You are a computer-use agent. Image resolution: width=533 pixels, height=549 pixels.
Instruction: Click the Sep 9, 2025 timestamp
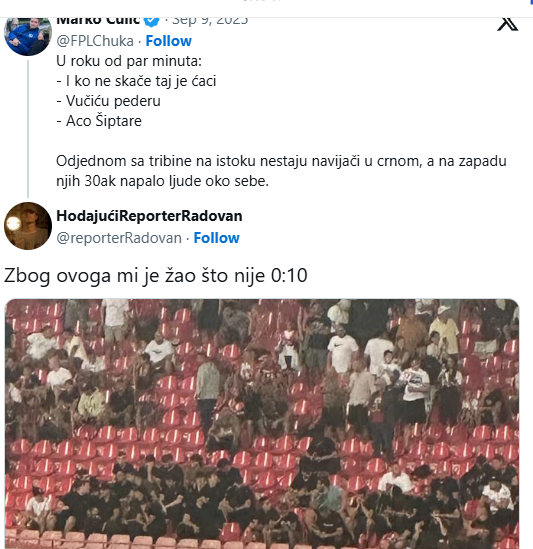tap(210, 21)
